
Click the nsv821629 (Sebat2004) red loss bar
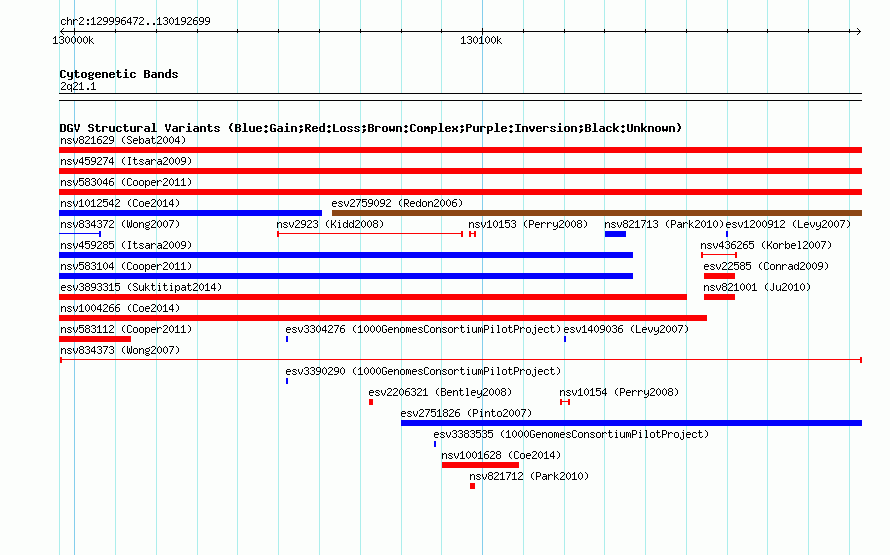460,150
